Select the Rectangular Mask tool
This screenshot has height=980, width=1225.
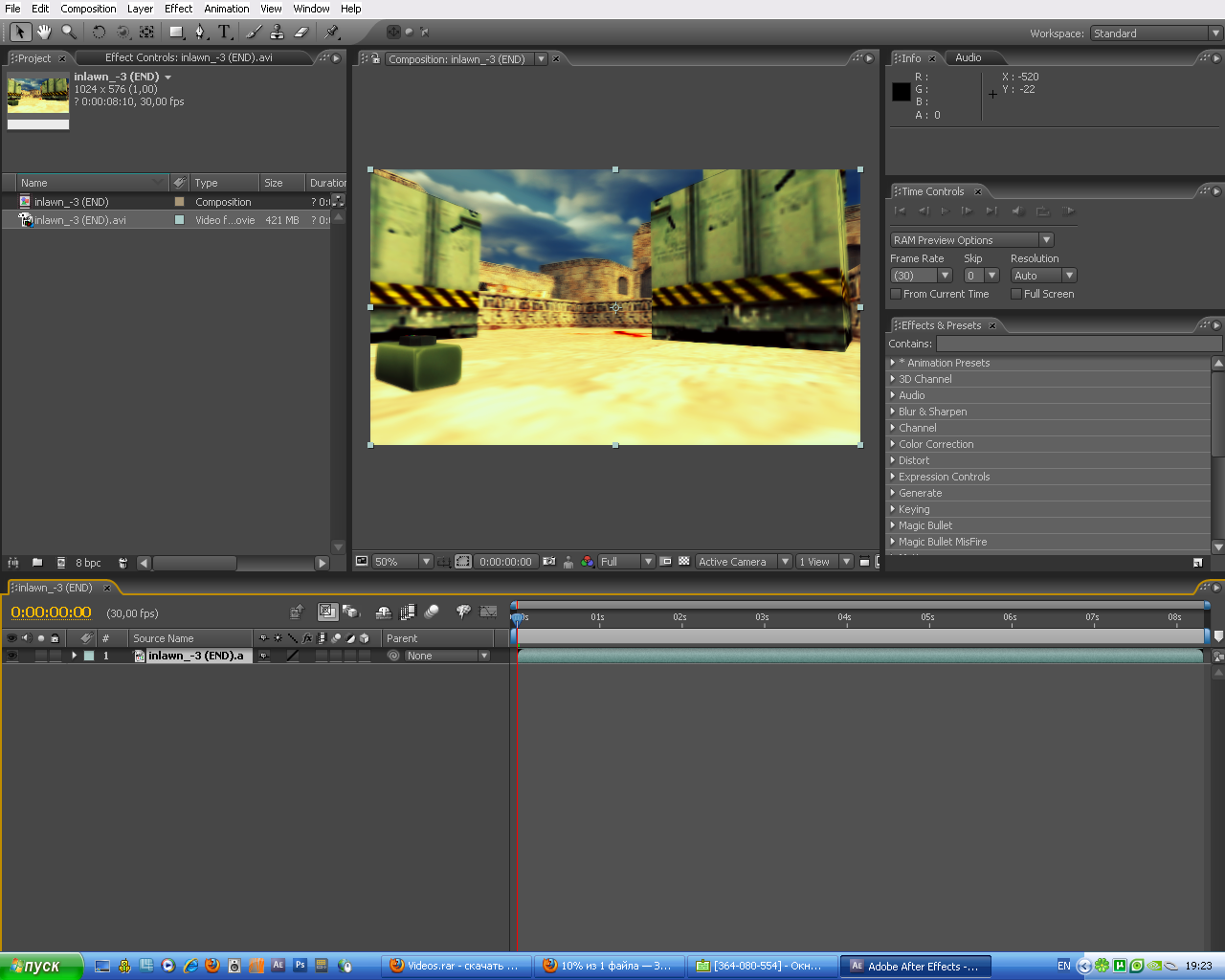tap(176, 32)
